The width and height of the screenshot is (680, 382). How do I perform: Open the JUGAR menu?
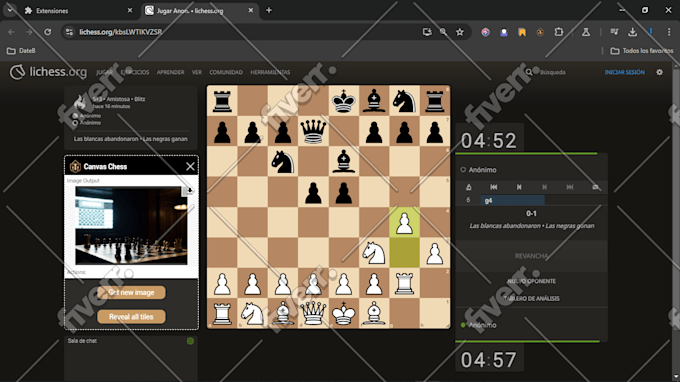[105, 72]
